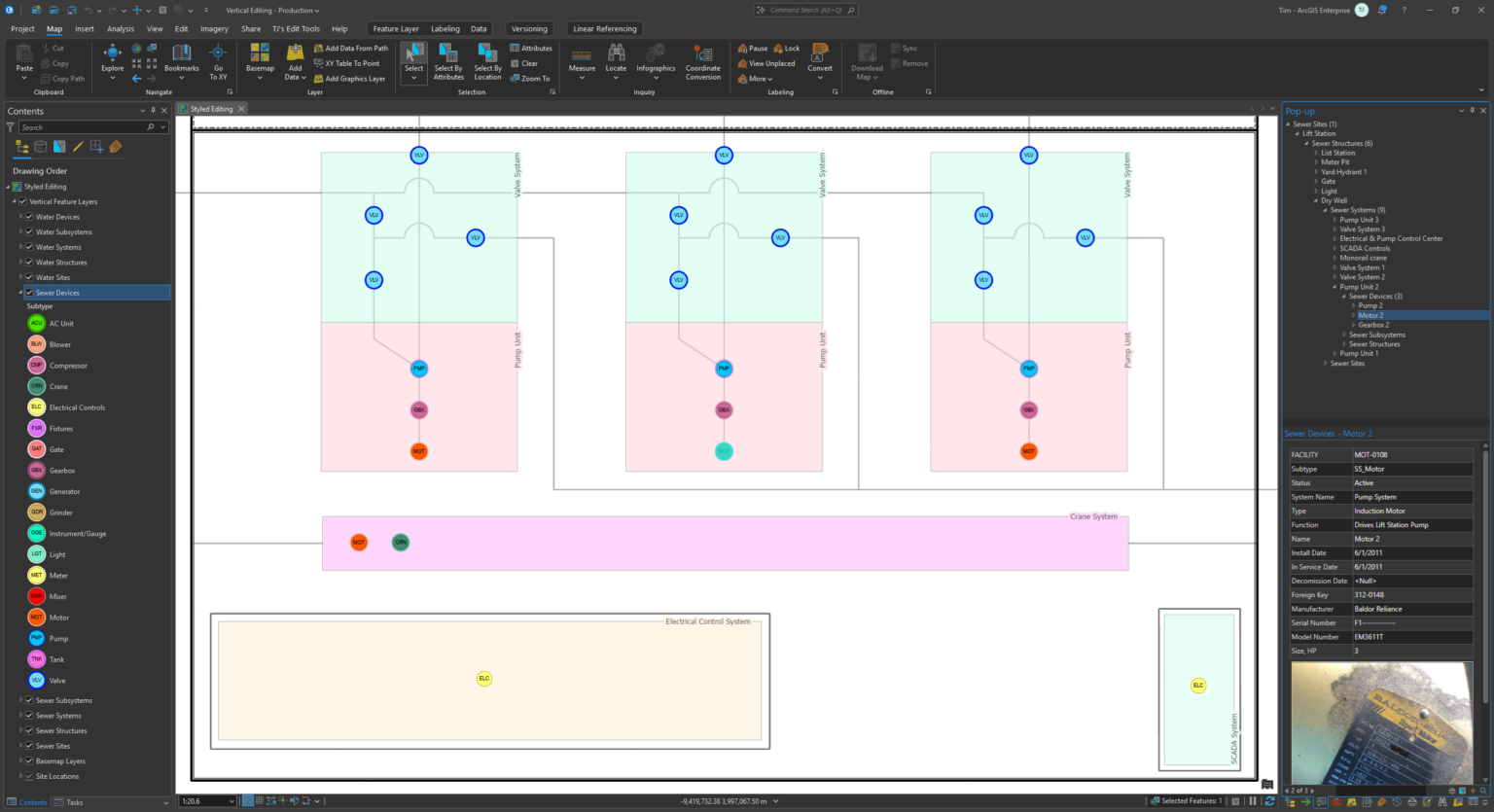This screenshot has height=812, width=1494.
Task: Collapse the Sewer Devices layer
Action: (x=20, y=293)
